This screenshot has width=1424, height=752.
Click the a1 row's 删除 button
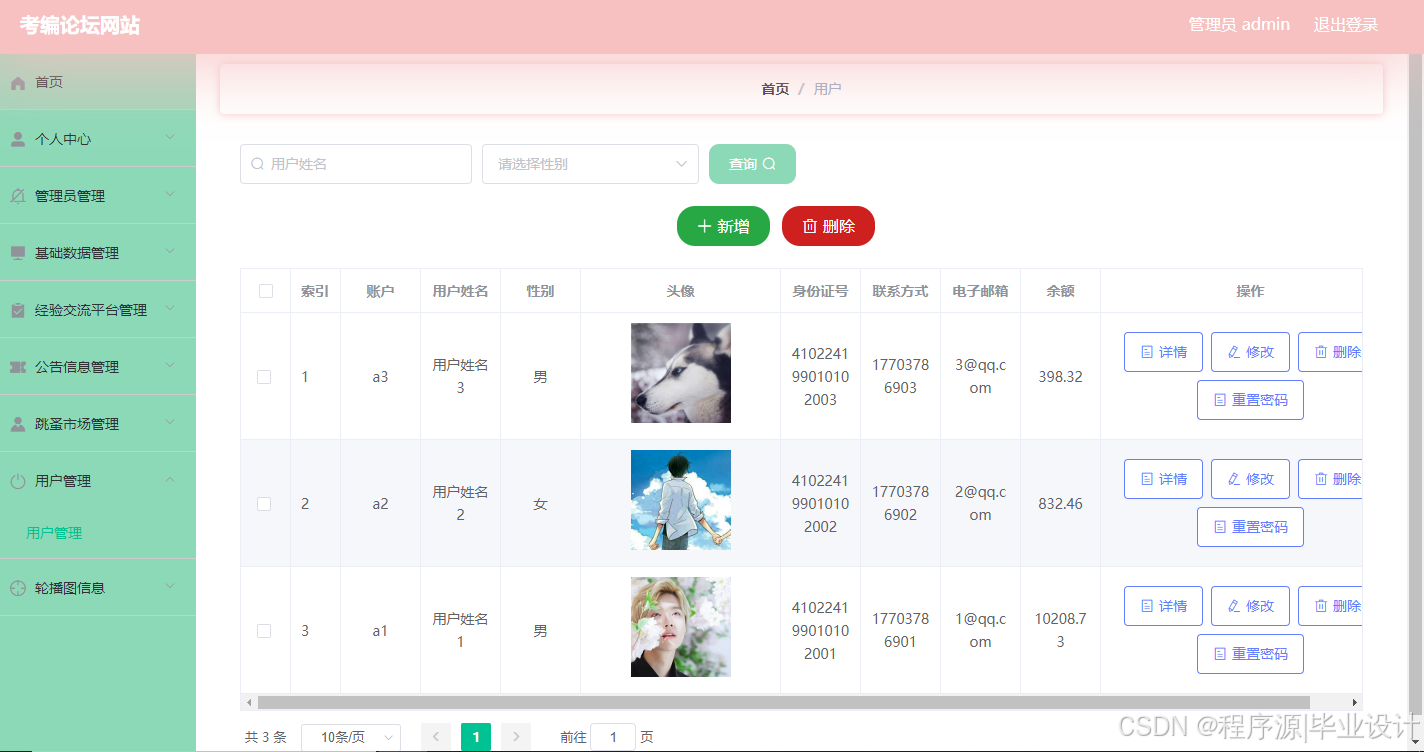[x=1330, y=606]
